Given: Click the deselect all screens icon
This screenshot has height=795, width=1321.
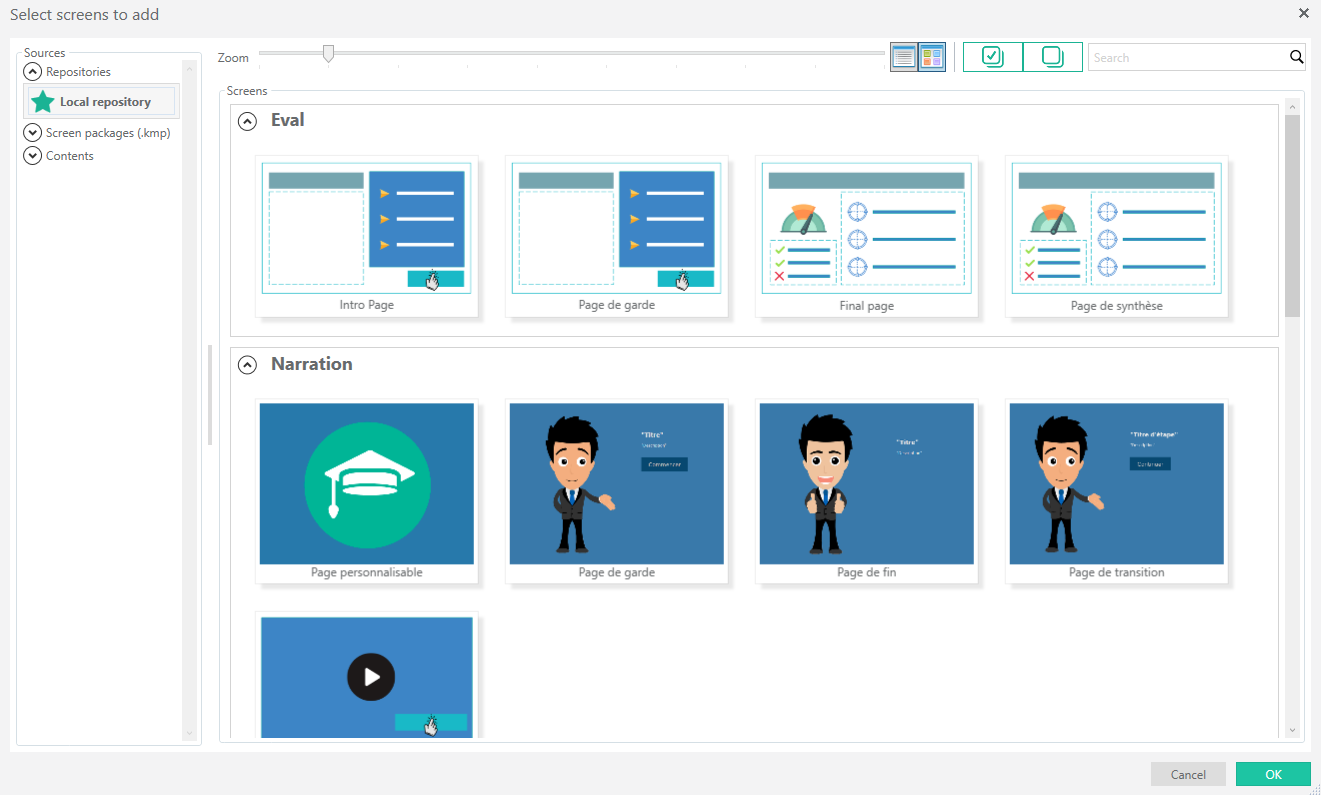Looking at the screenshot, I should [1052, 57].
